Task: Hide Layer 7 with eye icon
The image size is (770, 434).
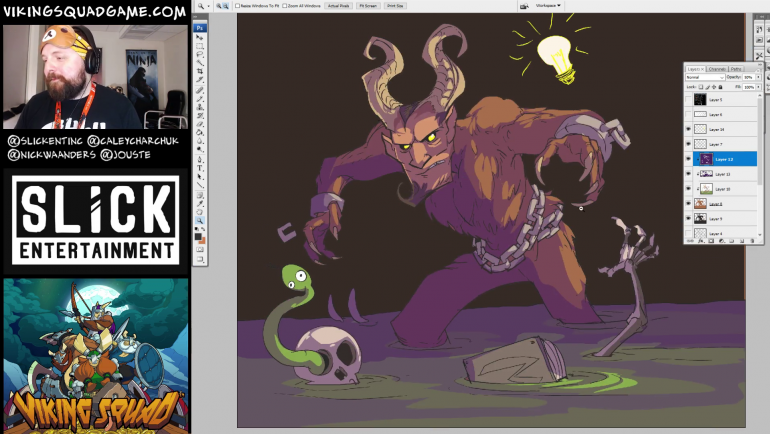Action: click(688, 144)
